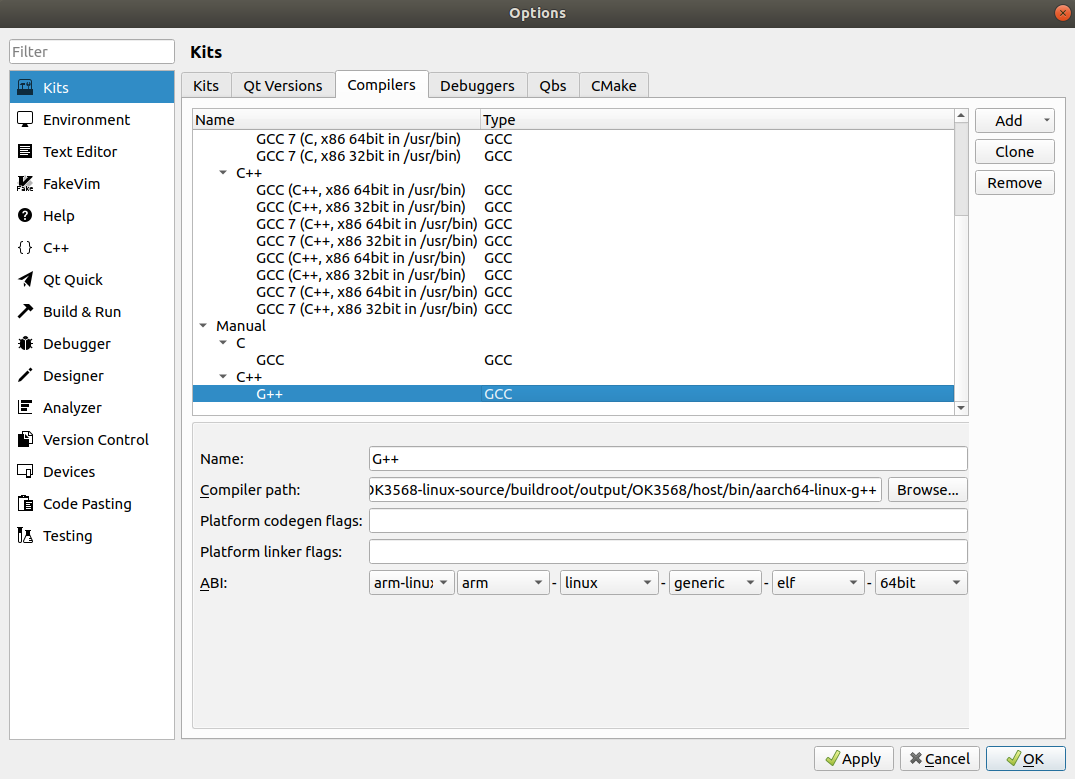Select the Environment monitor icon in sidebar

pyautogui.click(x=26, y=120)
